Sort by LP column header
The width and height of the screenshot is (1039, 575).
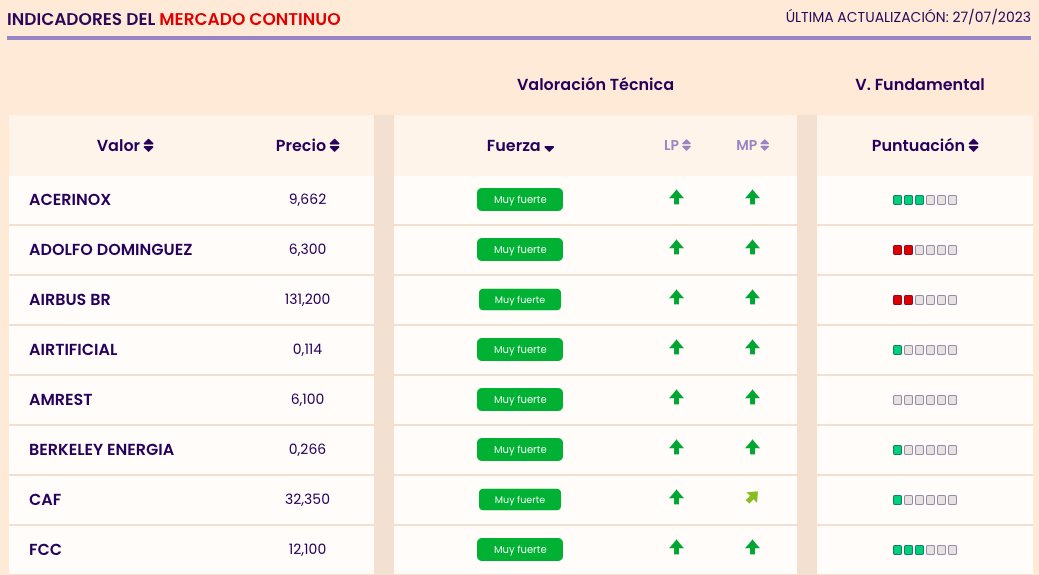coord(677,146)
